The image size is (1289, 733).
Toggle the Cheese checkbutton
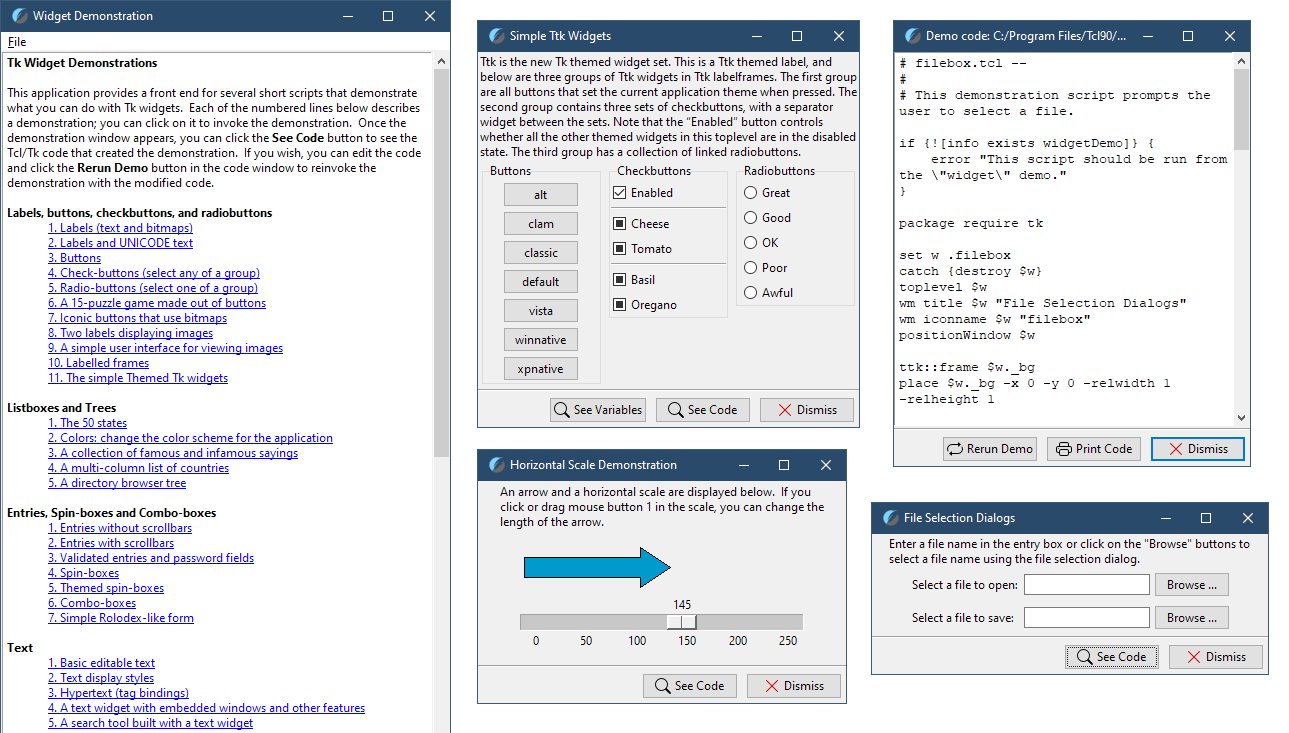click(620, 224)
